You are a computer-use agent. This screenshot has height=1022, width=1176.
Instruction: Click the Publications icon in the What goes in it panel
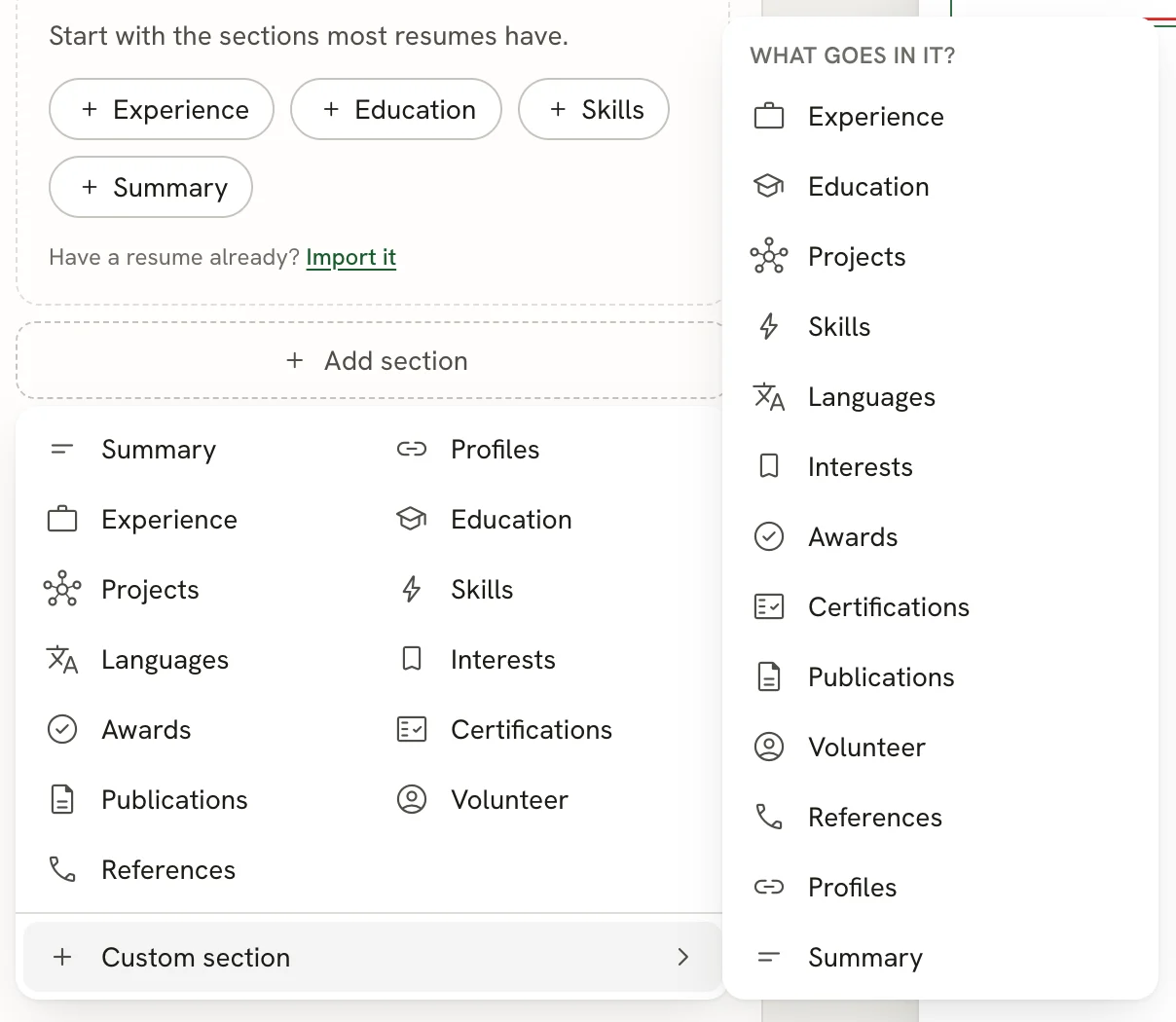click(769, 677)
